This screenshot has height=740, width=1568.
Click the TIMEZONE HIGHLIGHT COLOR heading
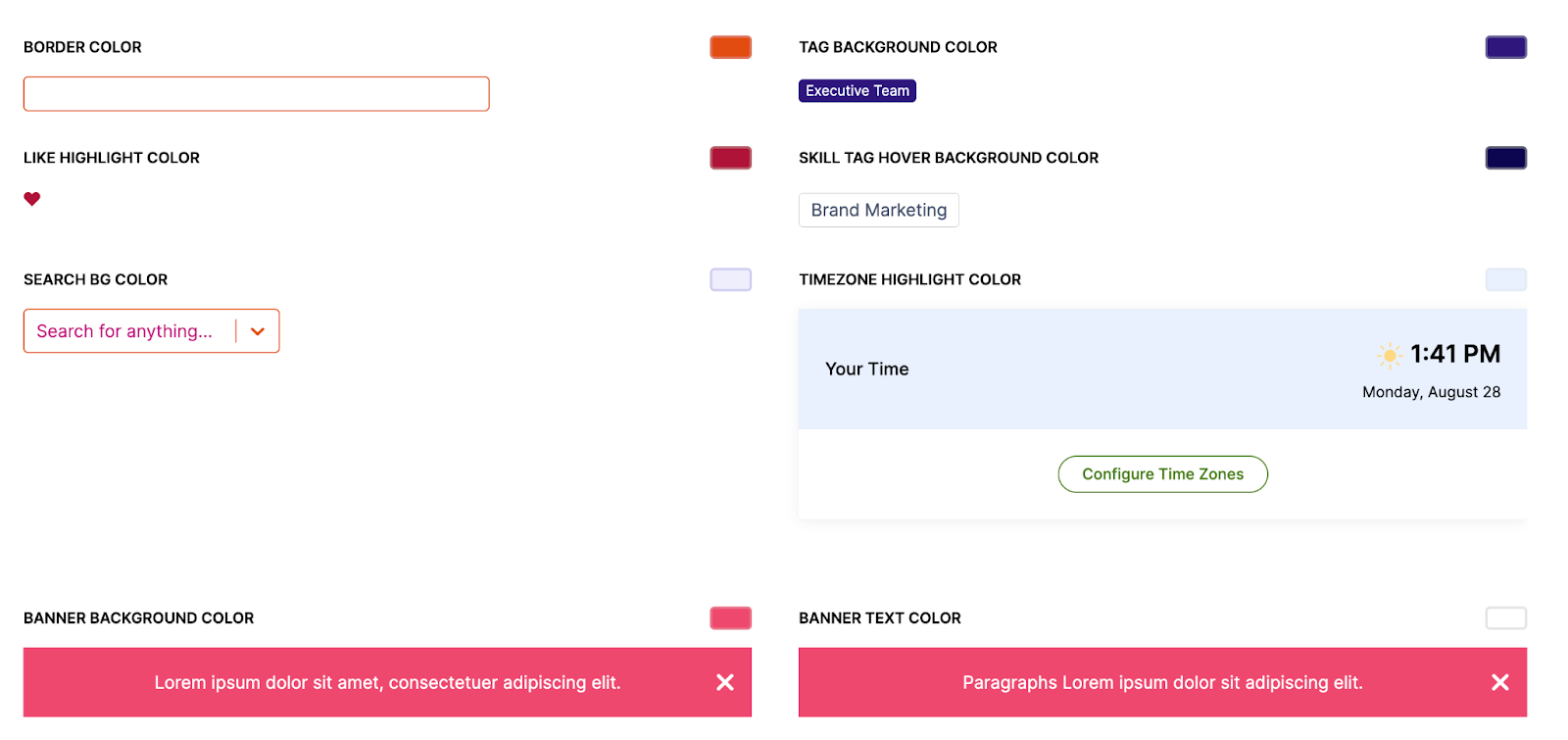pos(909,279)
